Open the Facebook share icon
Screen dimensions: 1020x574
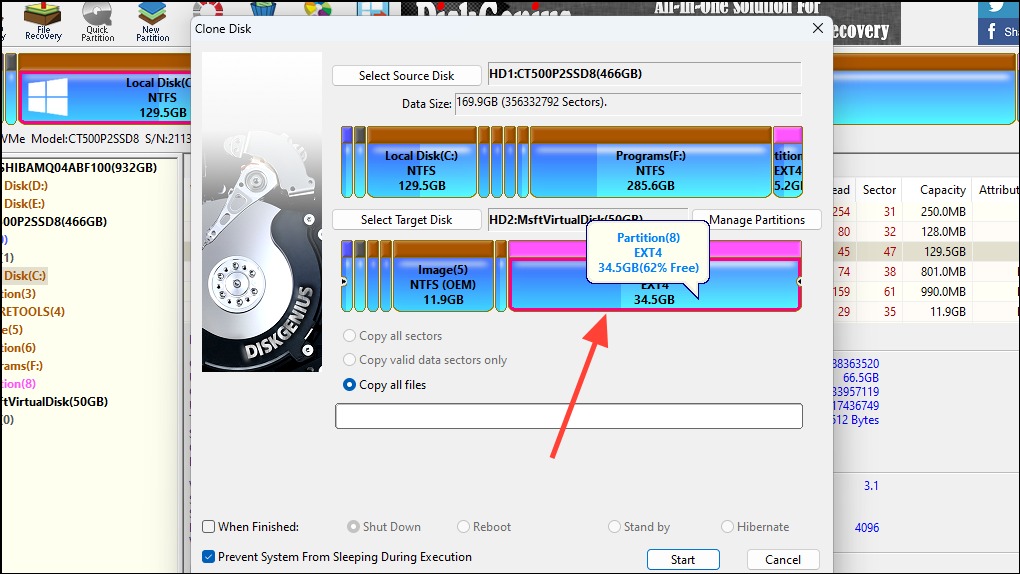999,31
